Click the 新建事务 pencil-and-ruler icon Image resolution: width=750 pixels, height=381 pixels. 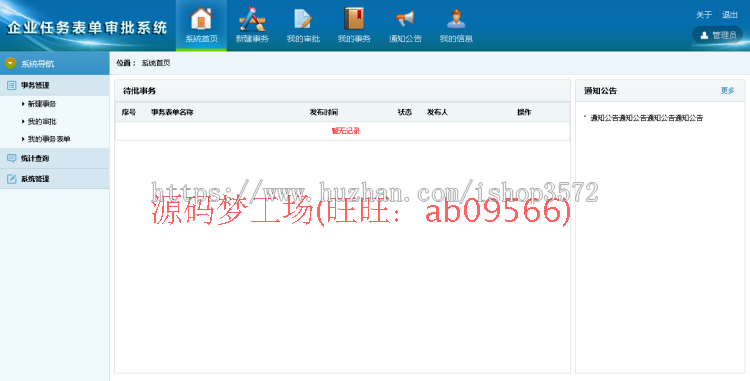[252, 19]
